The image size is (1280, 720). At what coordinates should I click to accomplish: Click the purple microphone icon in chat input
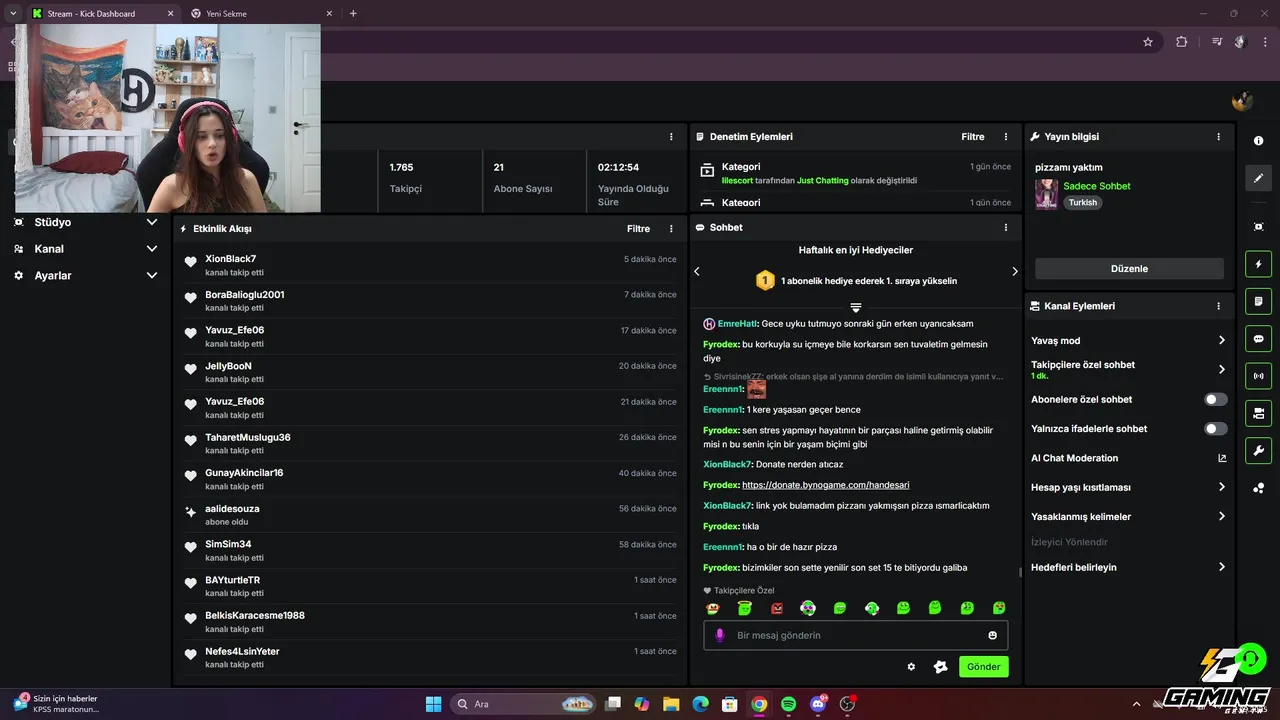pyautogui.click(x=719, y=635)
